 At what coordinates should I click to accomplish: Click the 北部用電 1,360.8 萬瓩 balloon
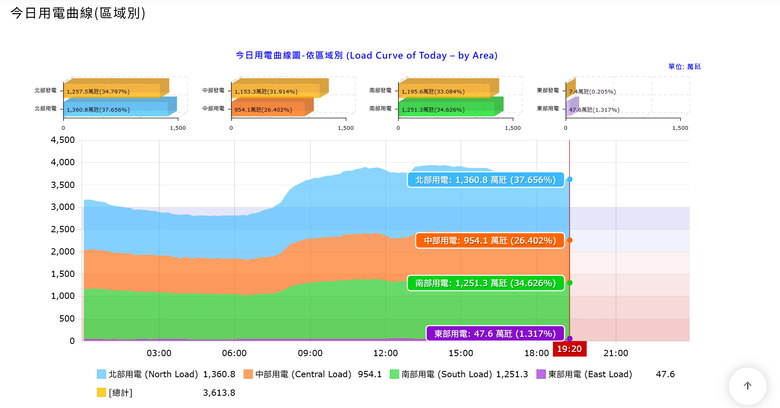coord(486,180)
